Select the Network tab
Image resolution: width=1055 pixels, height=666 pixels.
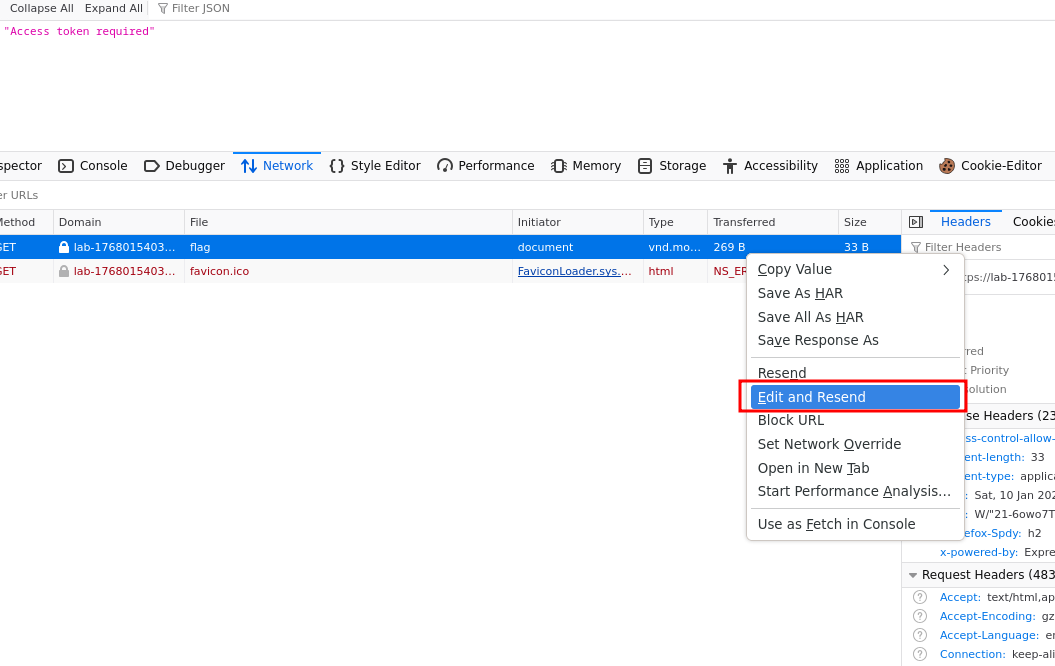[277, 165]
